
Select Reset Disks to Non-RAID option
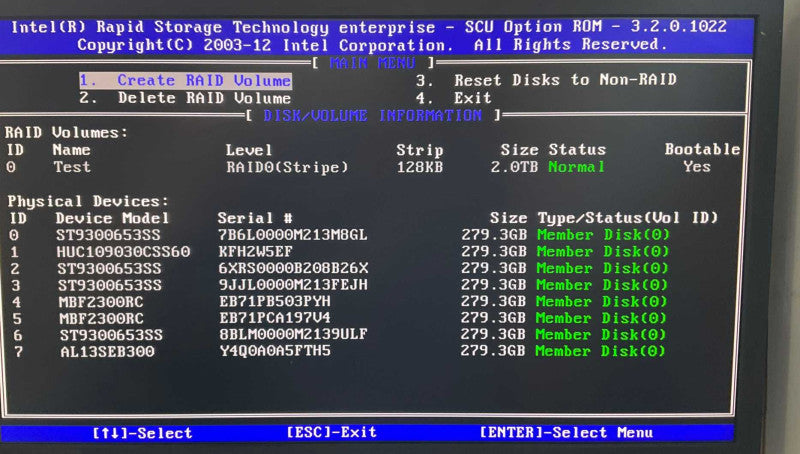pyautogui.click(x=546, y=80)
